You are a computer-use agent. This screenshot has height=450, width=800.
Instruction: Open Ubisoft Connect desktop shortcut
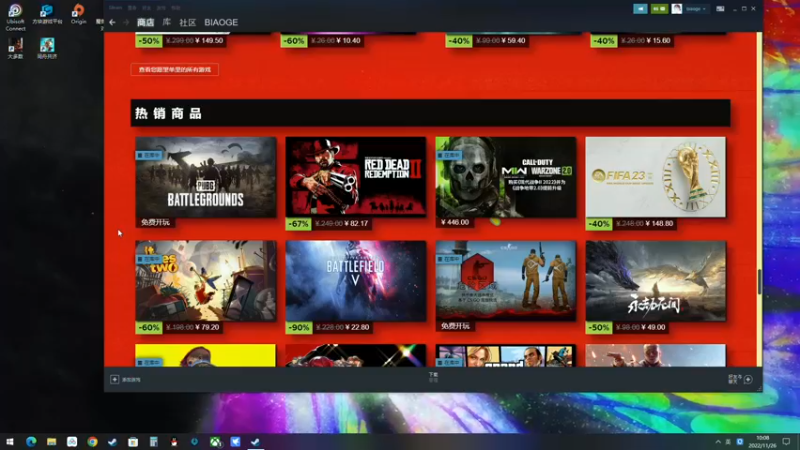[15, 17]
